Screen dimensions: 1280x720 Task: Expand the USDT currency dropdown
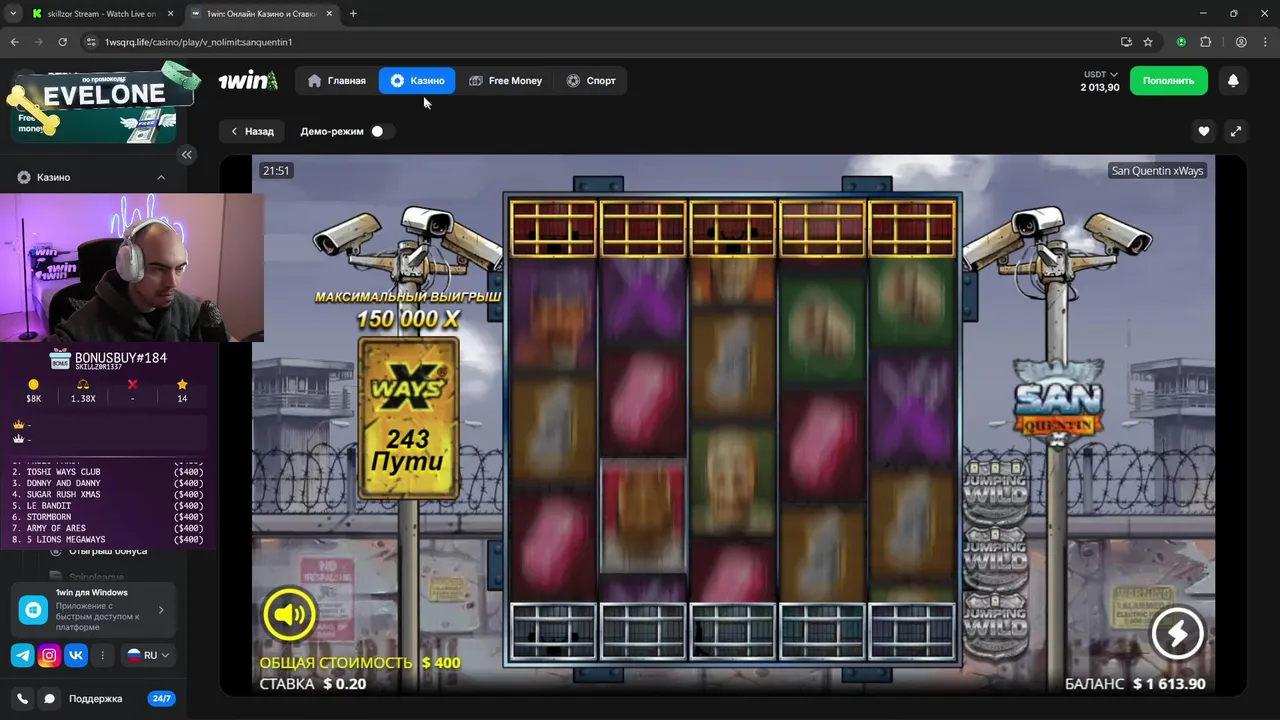click(1100, 75)
